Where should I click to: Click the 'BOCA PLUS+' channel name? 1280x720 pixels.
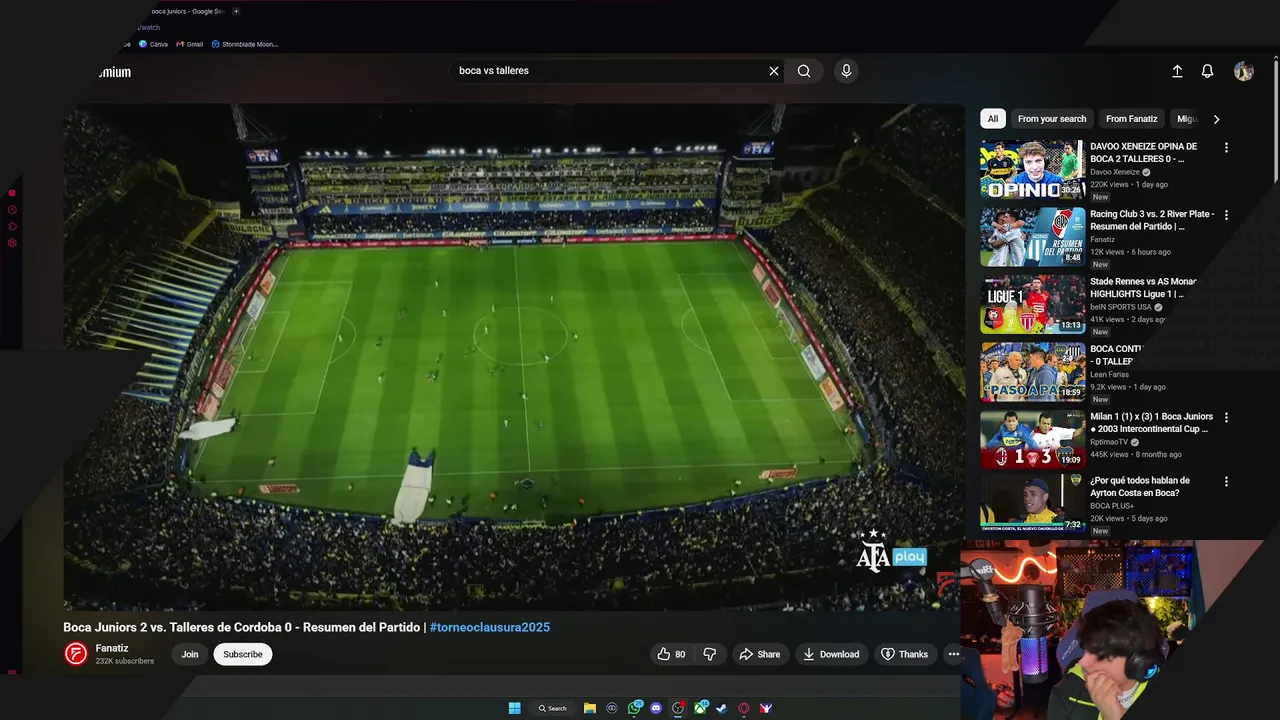(x=1111, y=506)
